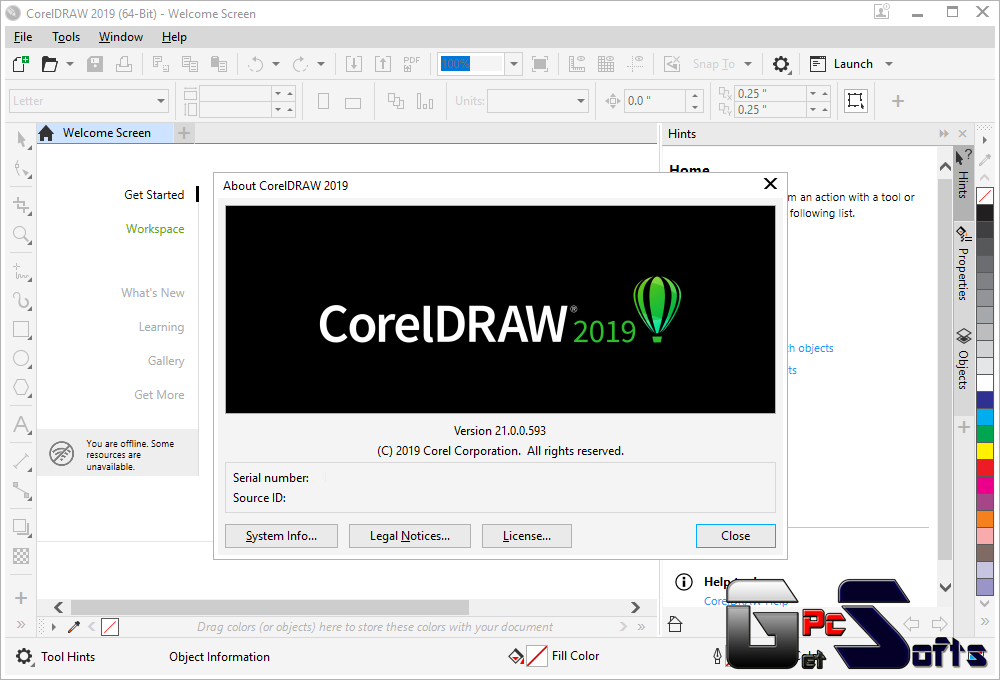Click the Redo arrow icon

pyautogui.click(x=300, y=64)
